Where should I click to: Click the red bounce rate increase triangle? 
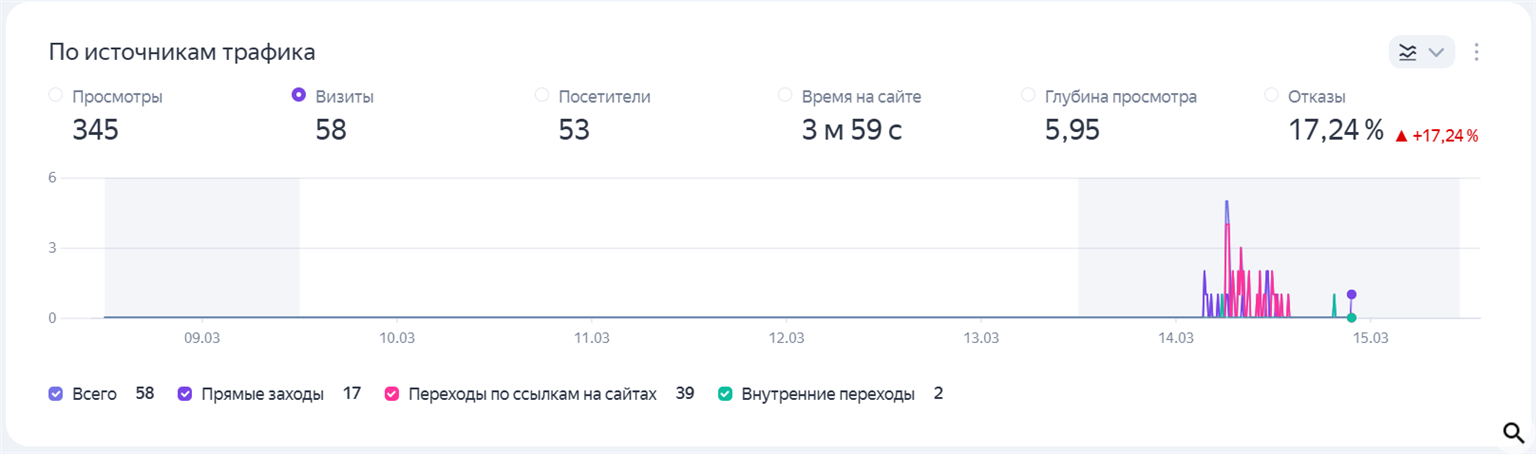(x=1401, y=135)
